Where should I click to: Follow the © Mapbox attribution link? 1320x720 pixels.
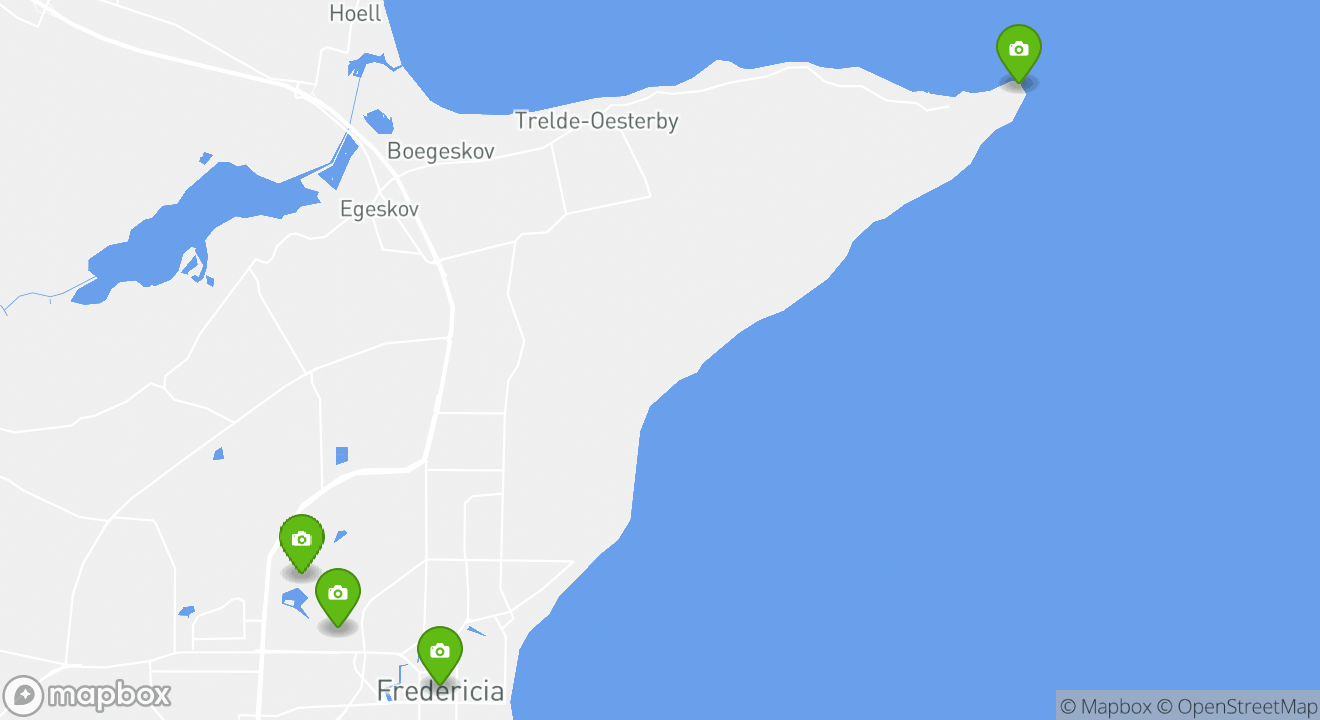1105,706
